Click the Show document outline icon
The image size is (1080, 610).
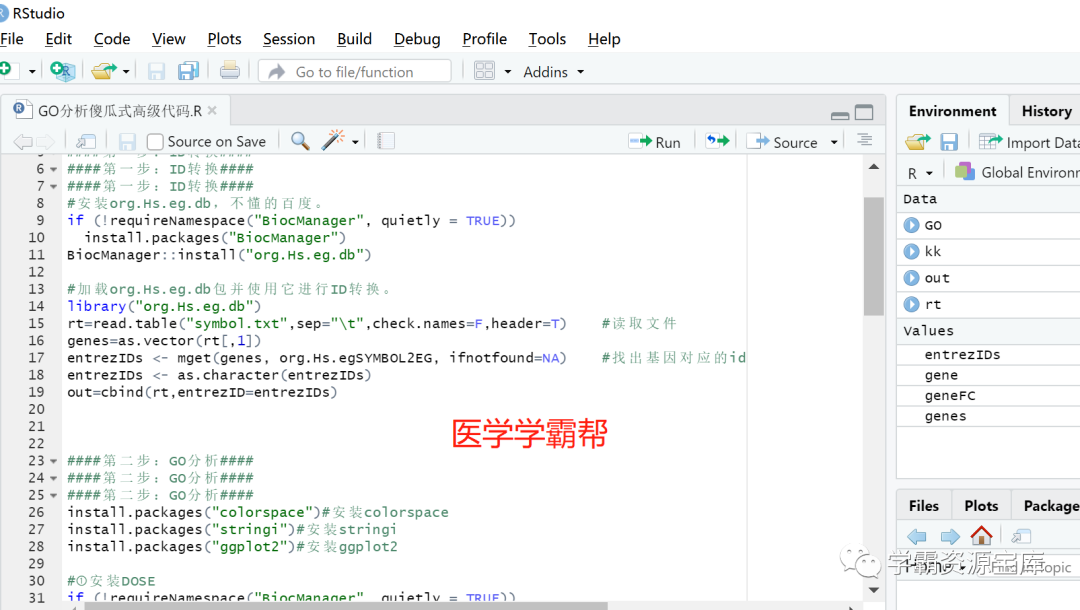coord(864,140)
